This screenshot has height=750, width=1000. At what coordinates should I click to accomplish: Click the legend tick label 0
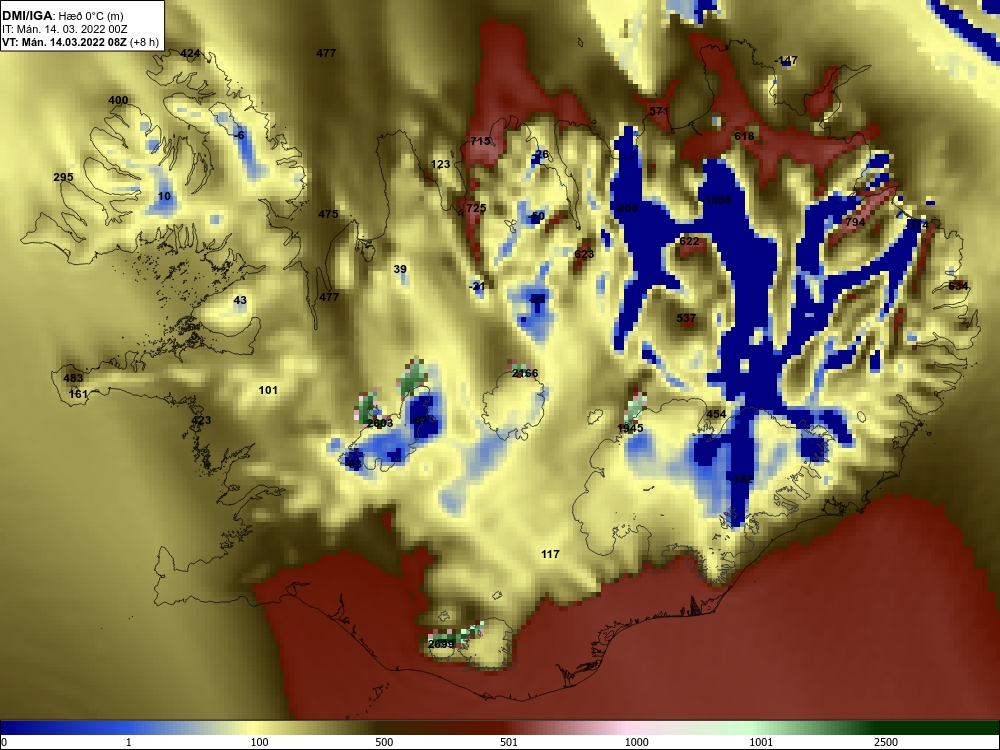click(x=4, y=742)
